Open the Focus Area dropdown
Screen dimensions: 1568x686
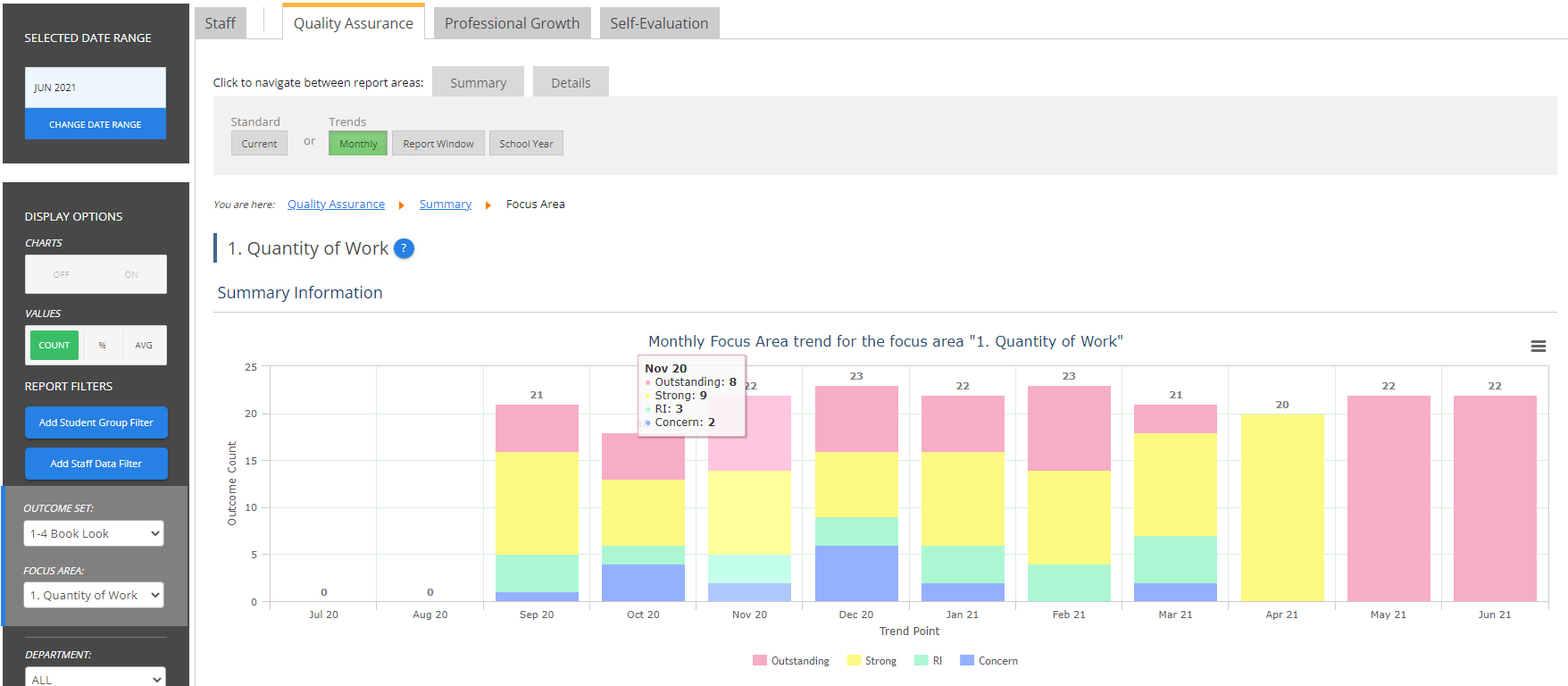(x=94, y=595)
